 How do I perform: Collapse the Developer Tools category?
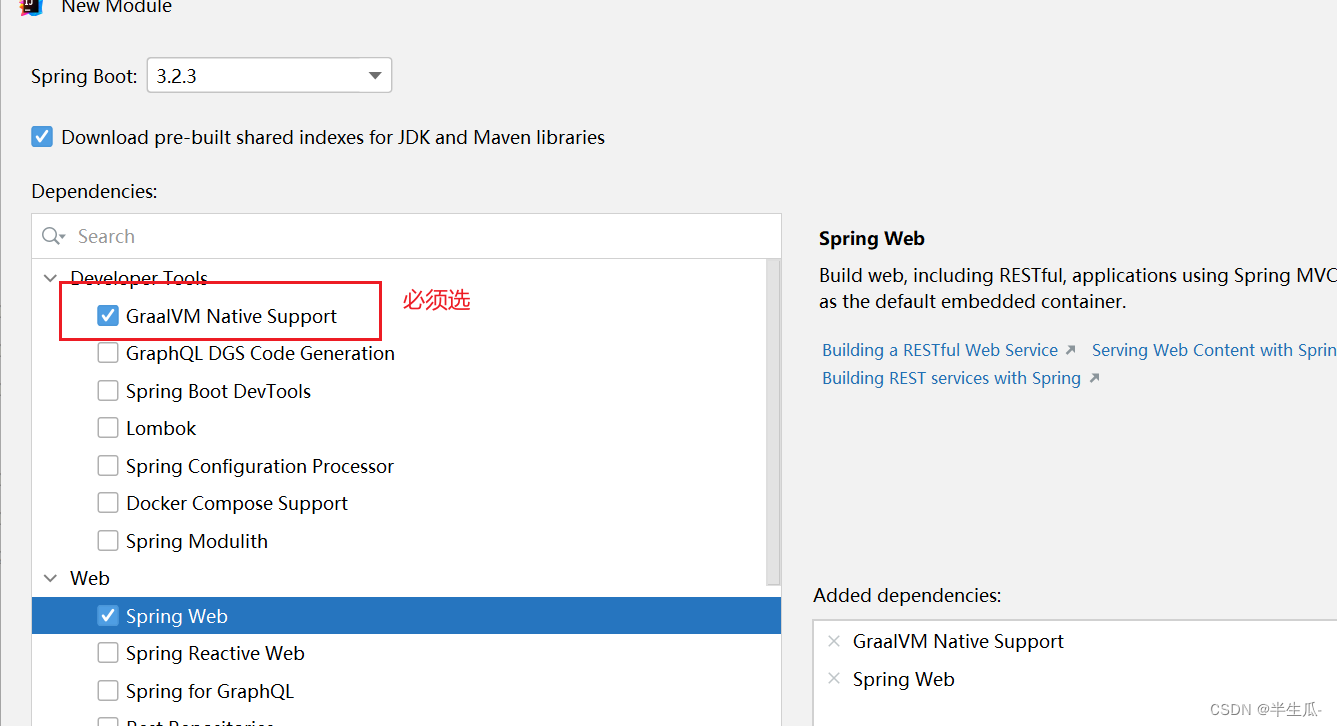tap(50, 278)
